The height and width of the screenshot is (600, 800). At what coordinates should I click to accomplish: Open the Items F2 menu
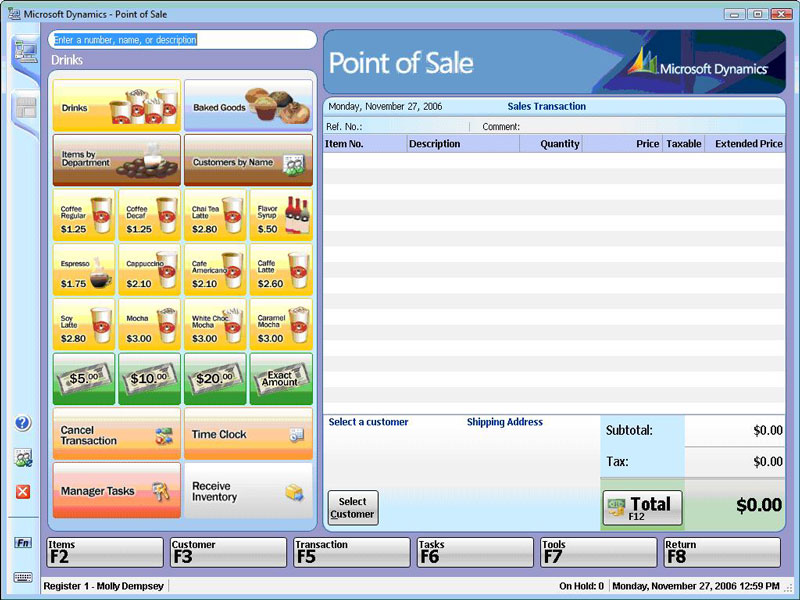(103, 551)
